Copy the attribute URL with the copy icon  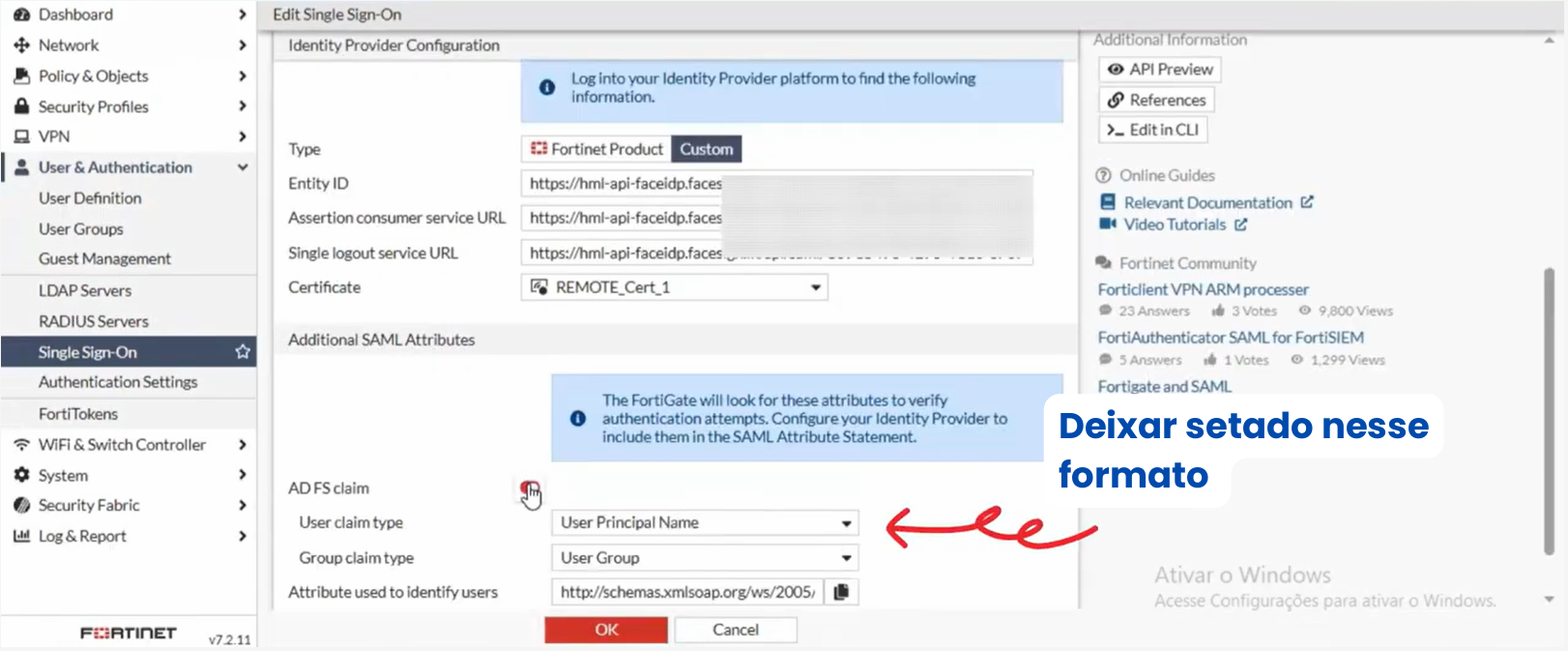click(x=841, y=592)
